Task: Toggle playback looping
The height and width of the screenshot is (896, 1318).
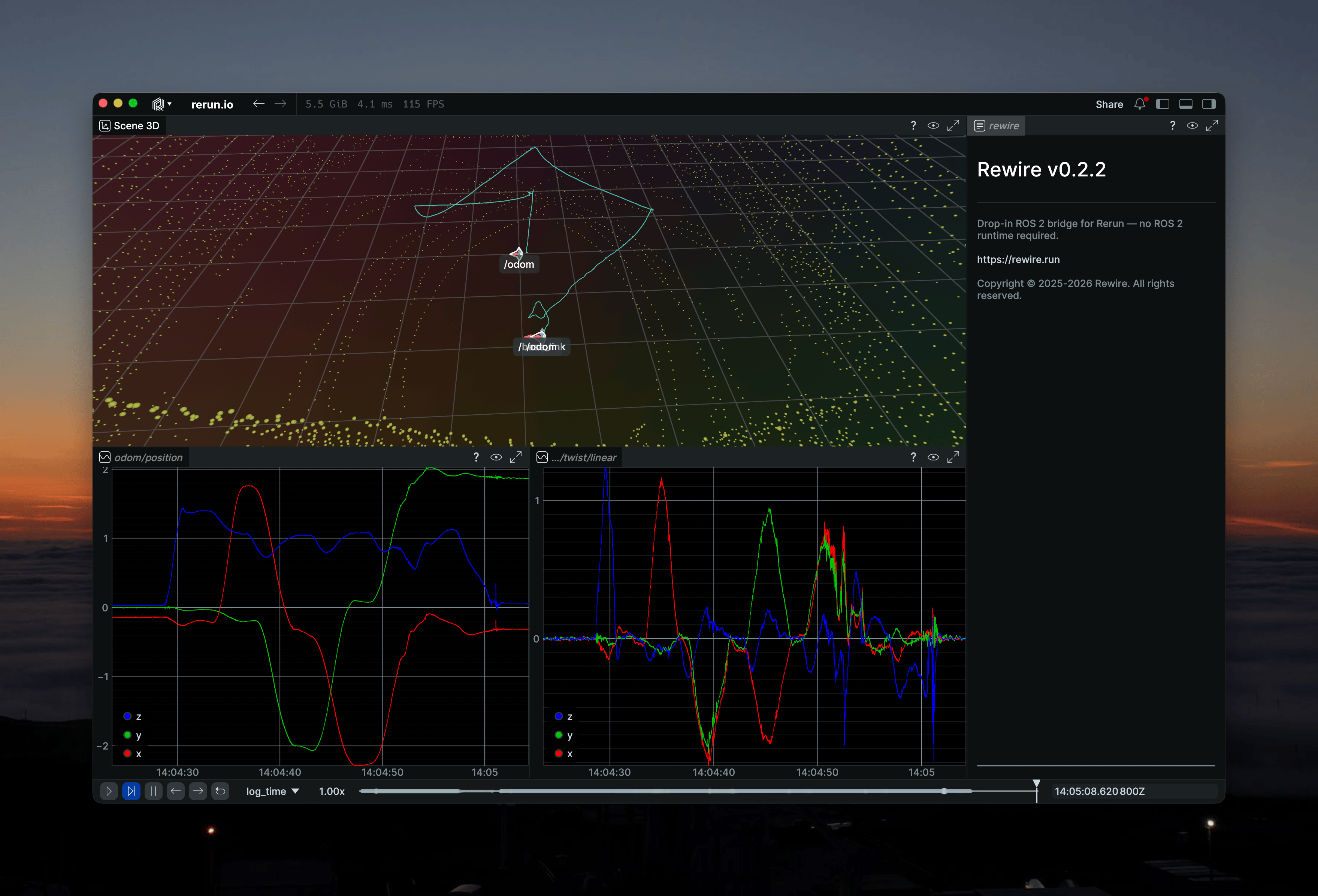Action: click(221, 791)
